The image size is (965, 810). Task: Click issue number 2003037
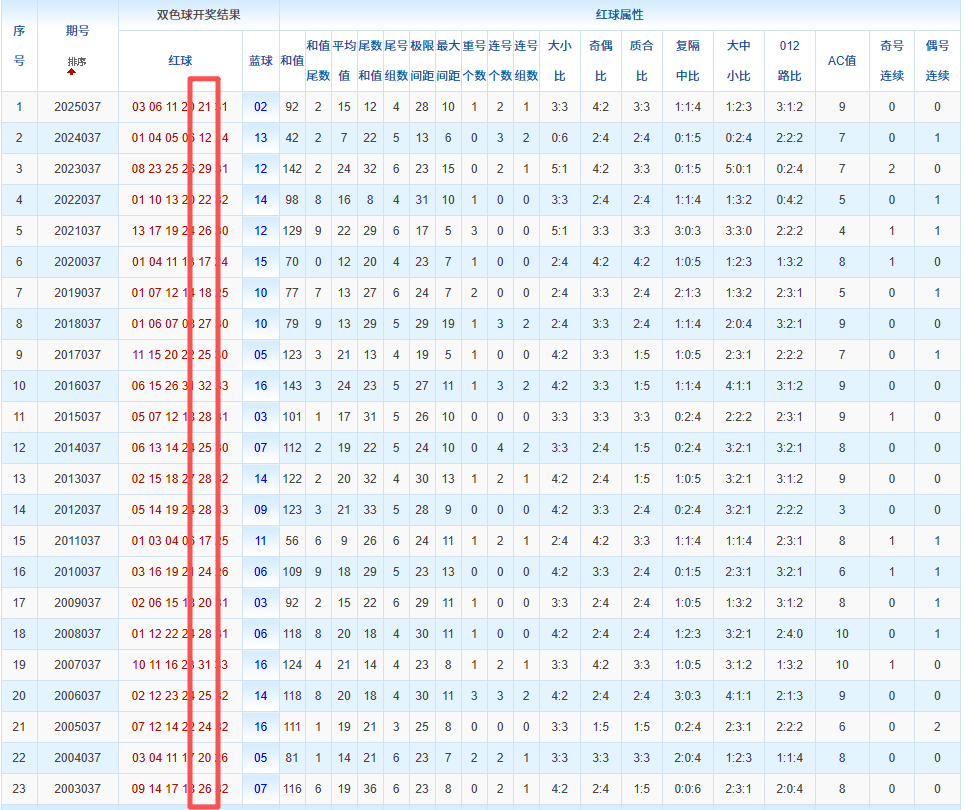[77, 789]
